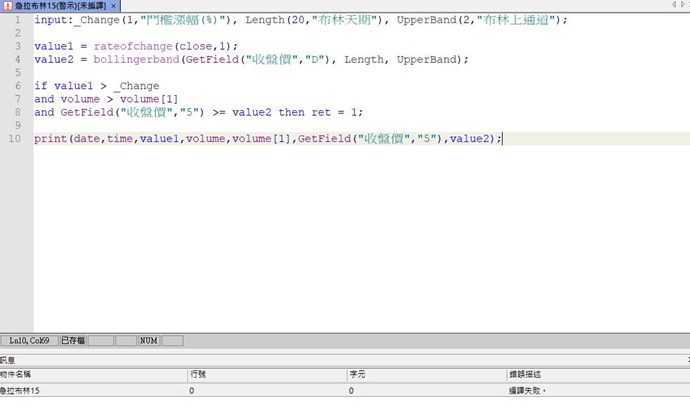690x416 pixels.
Task: Click the 已存檔 status bar cell
Action: click(x=72, y=341)
